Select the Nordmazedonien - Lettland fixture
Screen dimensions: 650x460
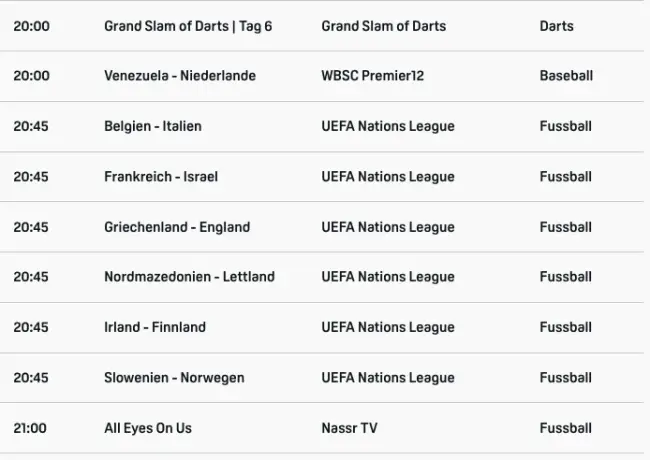189,277
